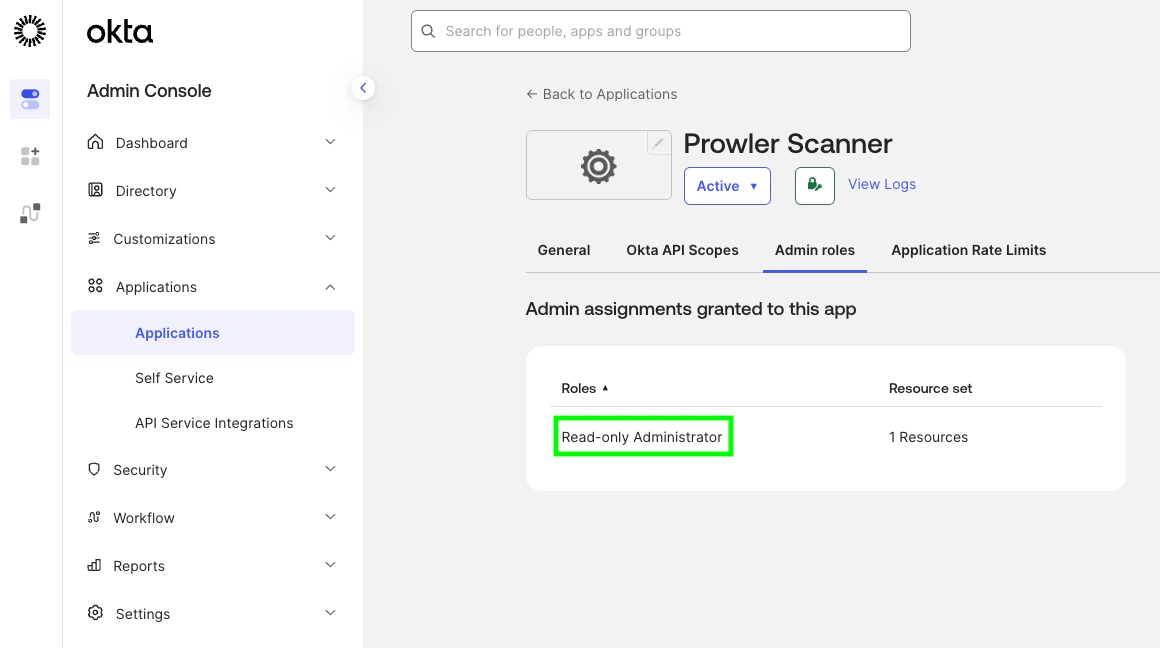Click the Customizations sidebar label
1160x648 pixels.
(164, 239)
